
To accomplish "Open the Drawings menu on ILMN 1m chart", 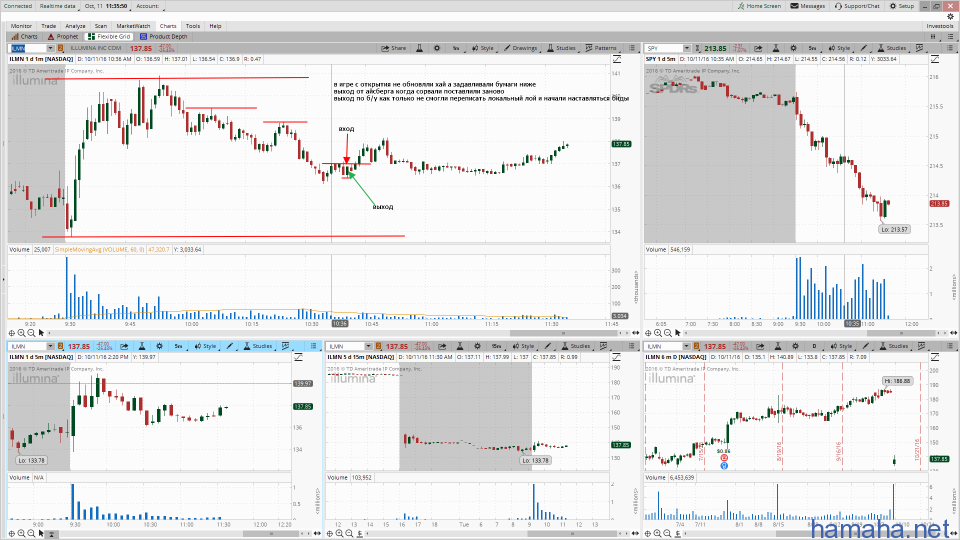I will [520, 48].
